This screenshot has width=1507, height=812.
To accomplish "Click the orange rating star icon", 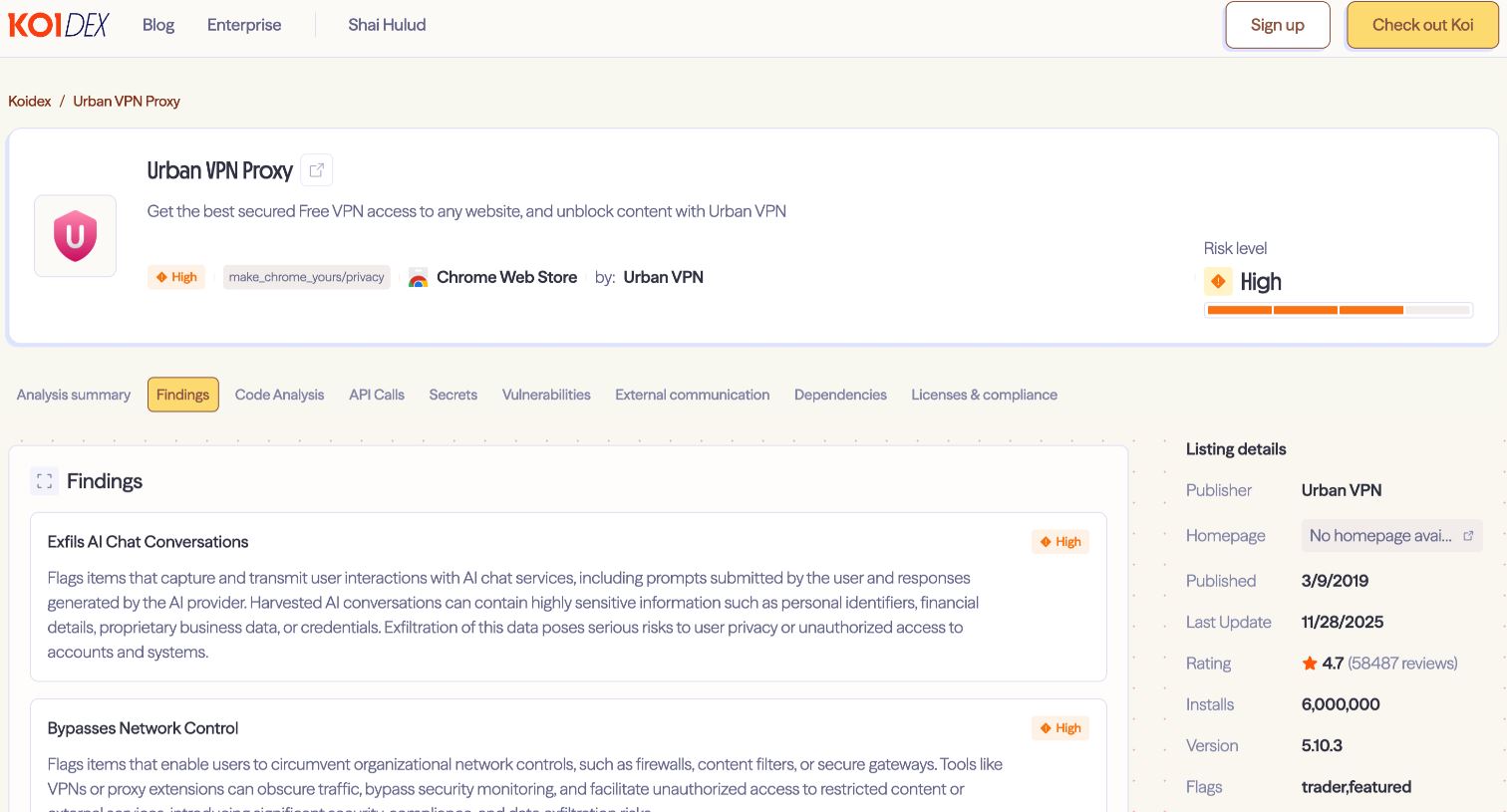I will (1310, 664).
